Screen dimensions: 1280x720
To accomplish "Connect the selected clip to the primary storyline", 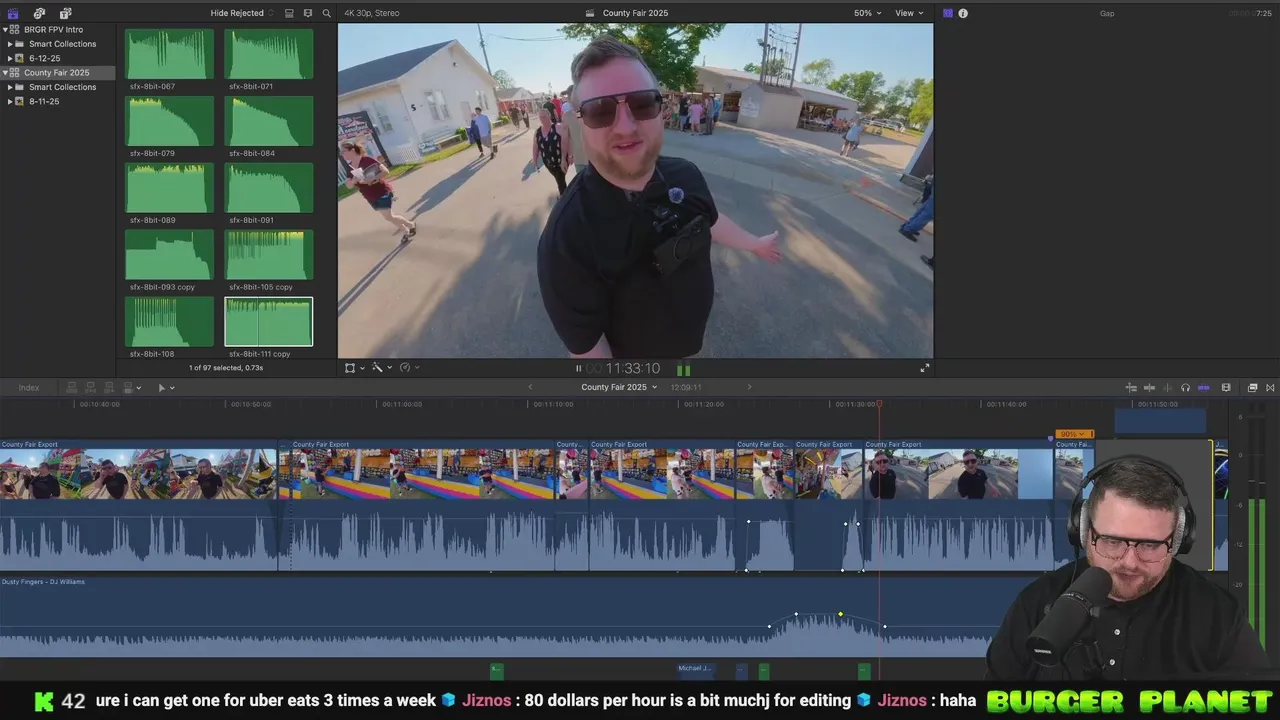I will (x=72, y=387).
